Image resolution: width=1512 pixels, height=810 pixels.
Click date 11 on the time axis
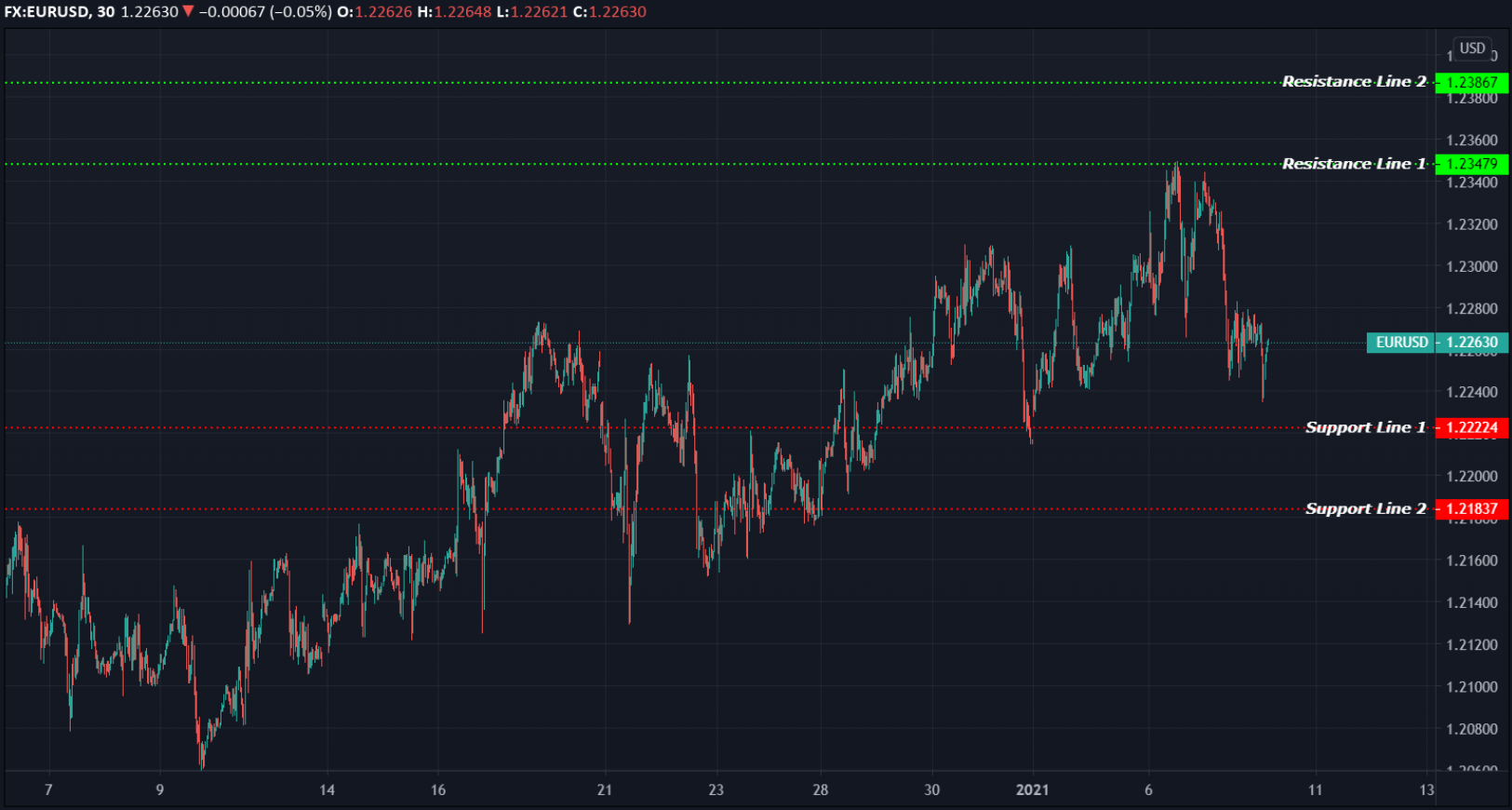pos(1315,790)
